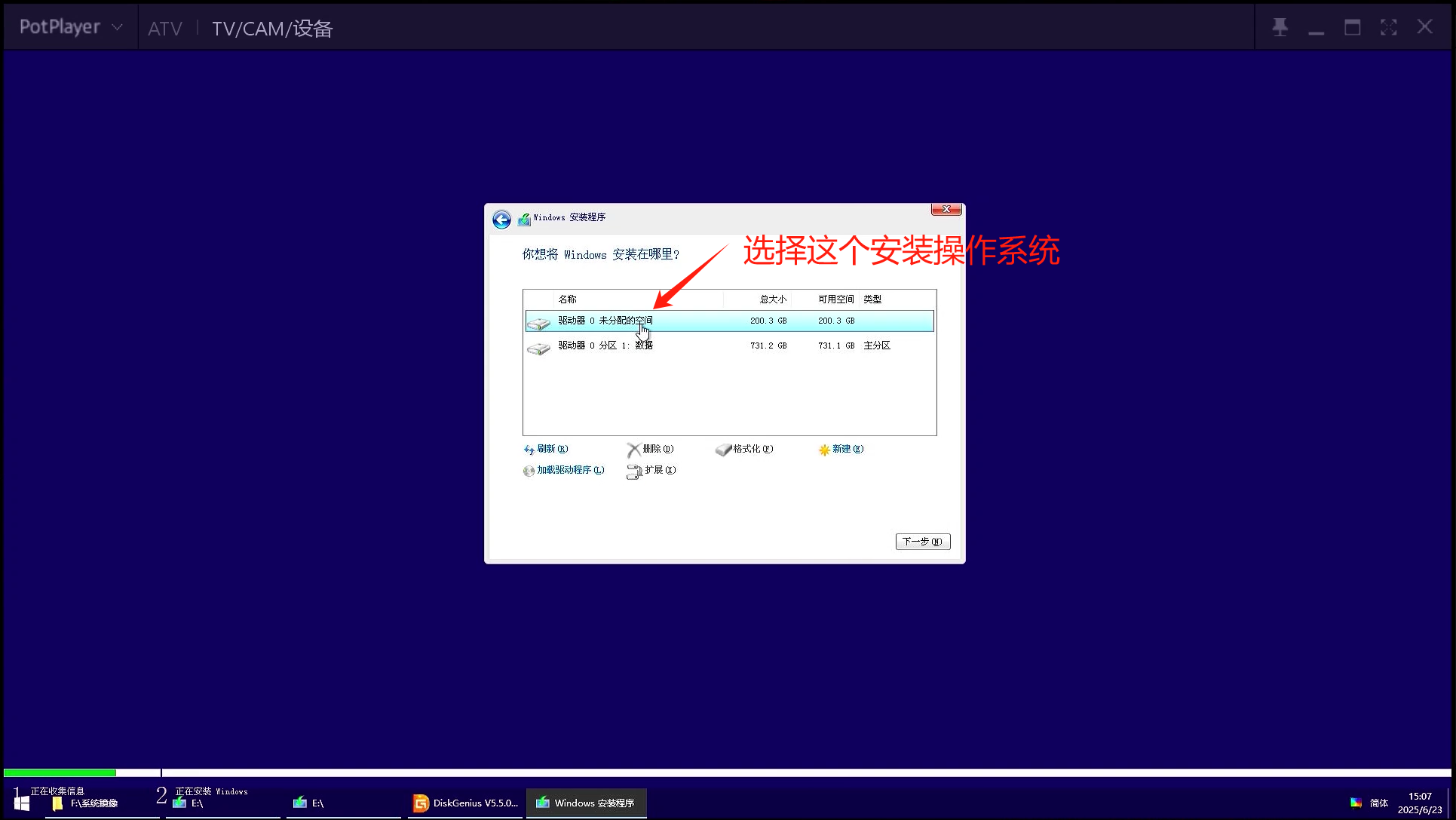Click Load driver (加载驱动程序) link
Screen dimensions: 1456x820
[564, 470]
